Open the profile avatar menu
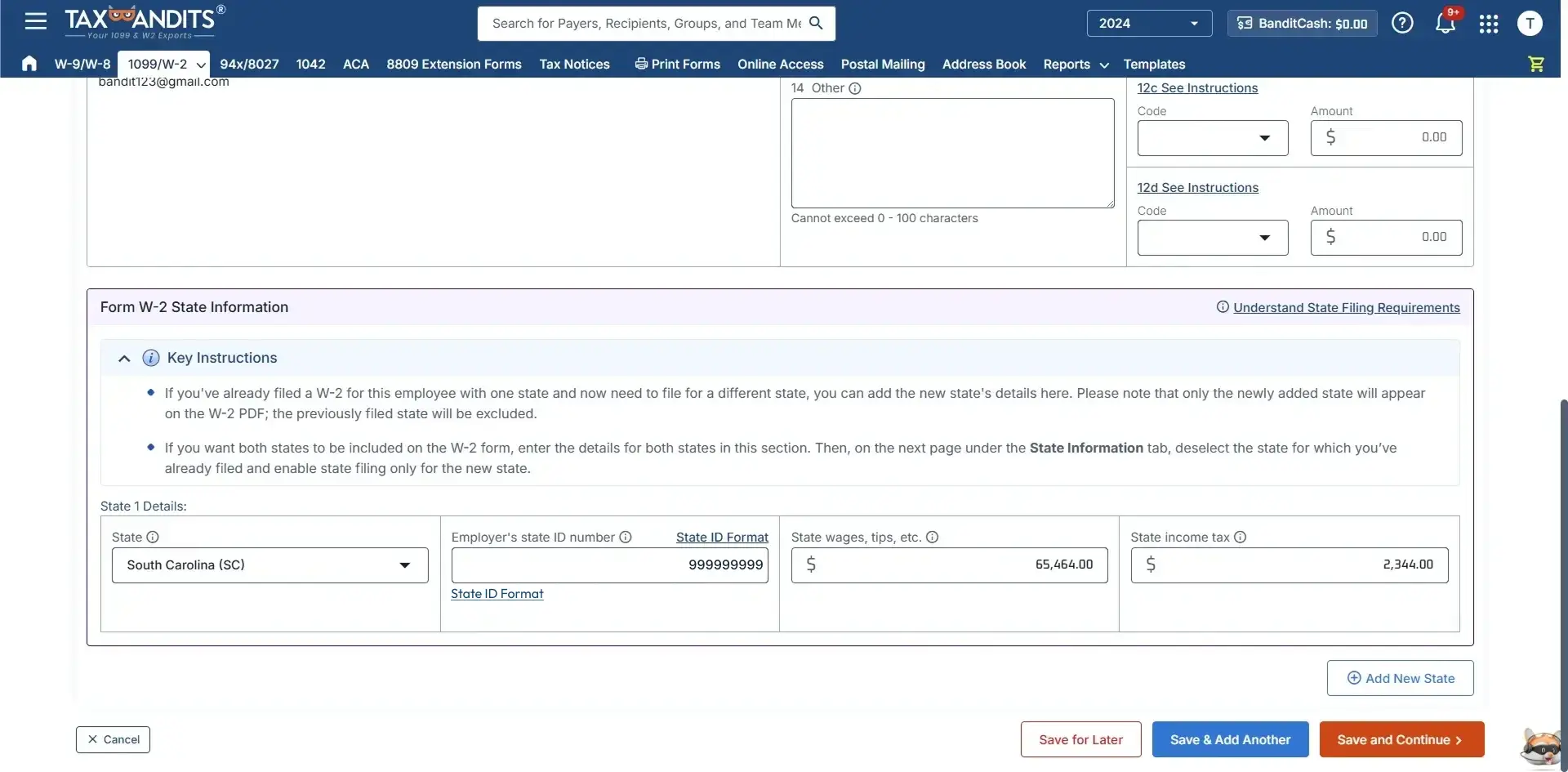This screenshot has width=1568, height=772. click(1530, 23)
